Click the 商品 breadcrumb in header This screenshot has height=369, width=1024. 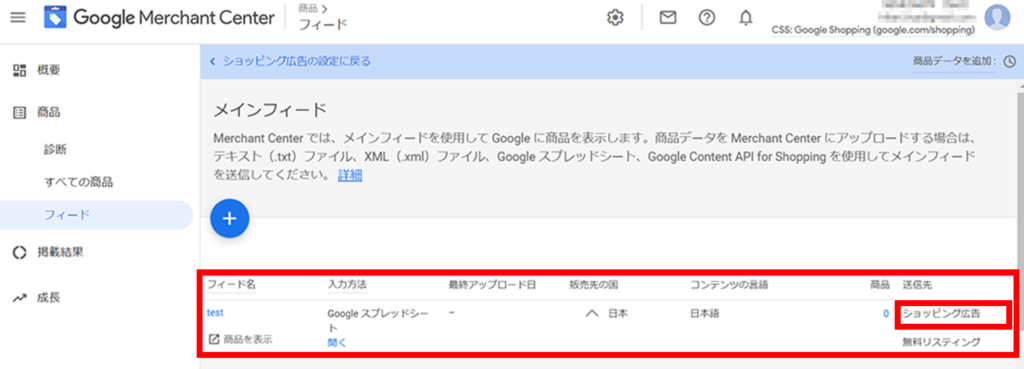pyautogui.click(x=308, y=8)
